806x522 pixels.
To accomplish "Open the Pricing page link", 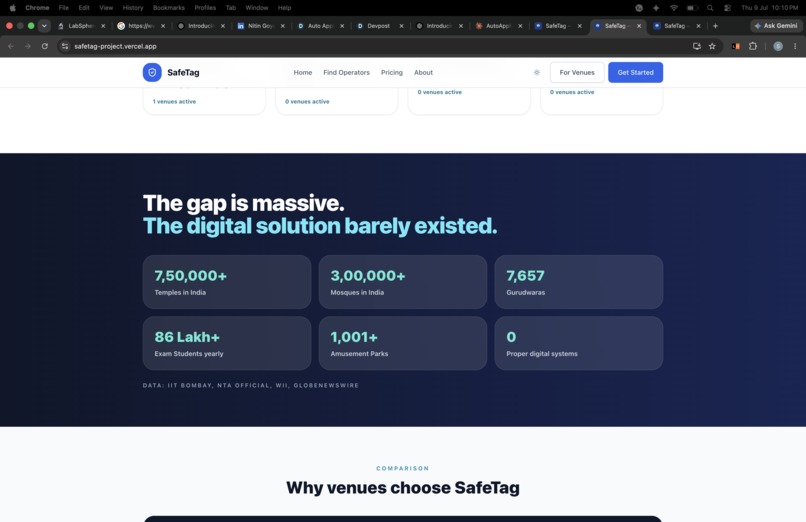I will pos(392,72).
